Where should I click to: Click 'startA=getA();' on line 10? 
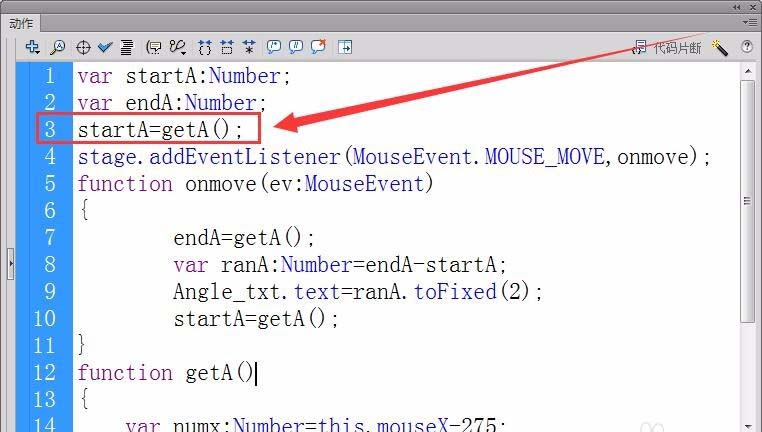pos(256,319)
